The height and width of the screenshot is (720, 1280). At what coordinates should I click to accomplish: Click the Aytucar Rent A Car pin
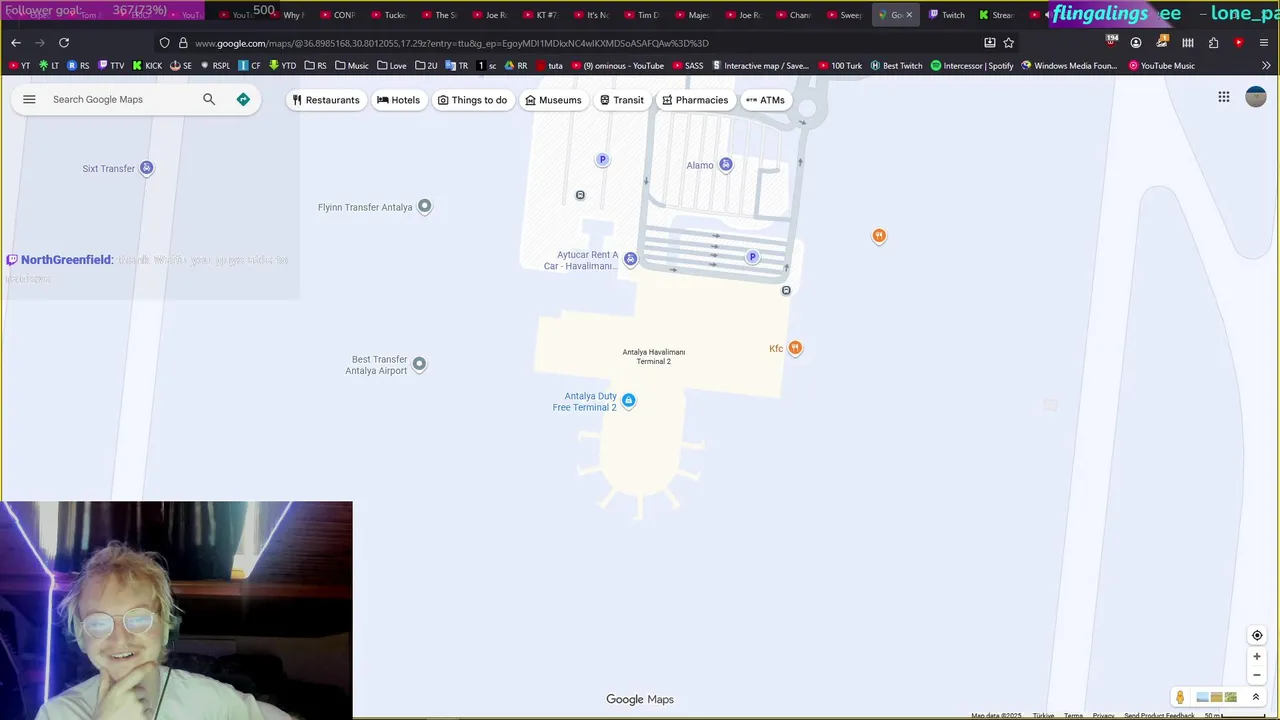pyautogui.click(x=630, y=259)
